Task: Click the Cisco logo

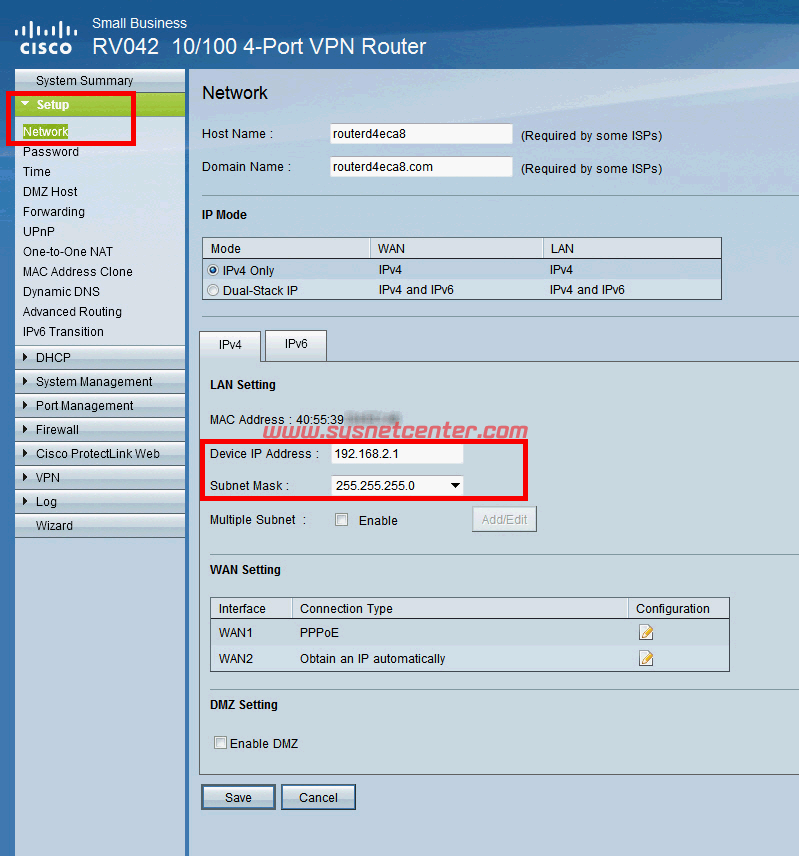Action: coord(46,38)
